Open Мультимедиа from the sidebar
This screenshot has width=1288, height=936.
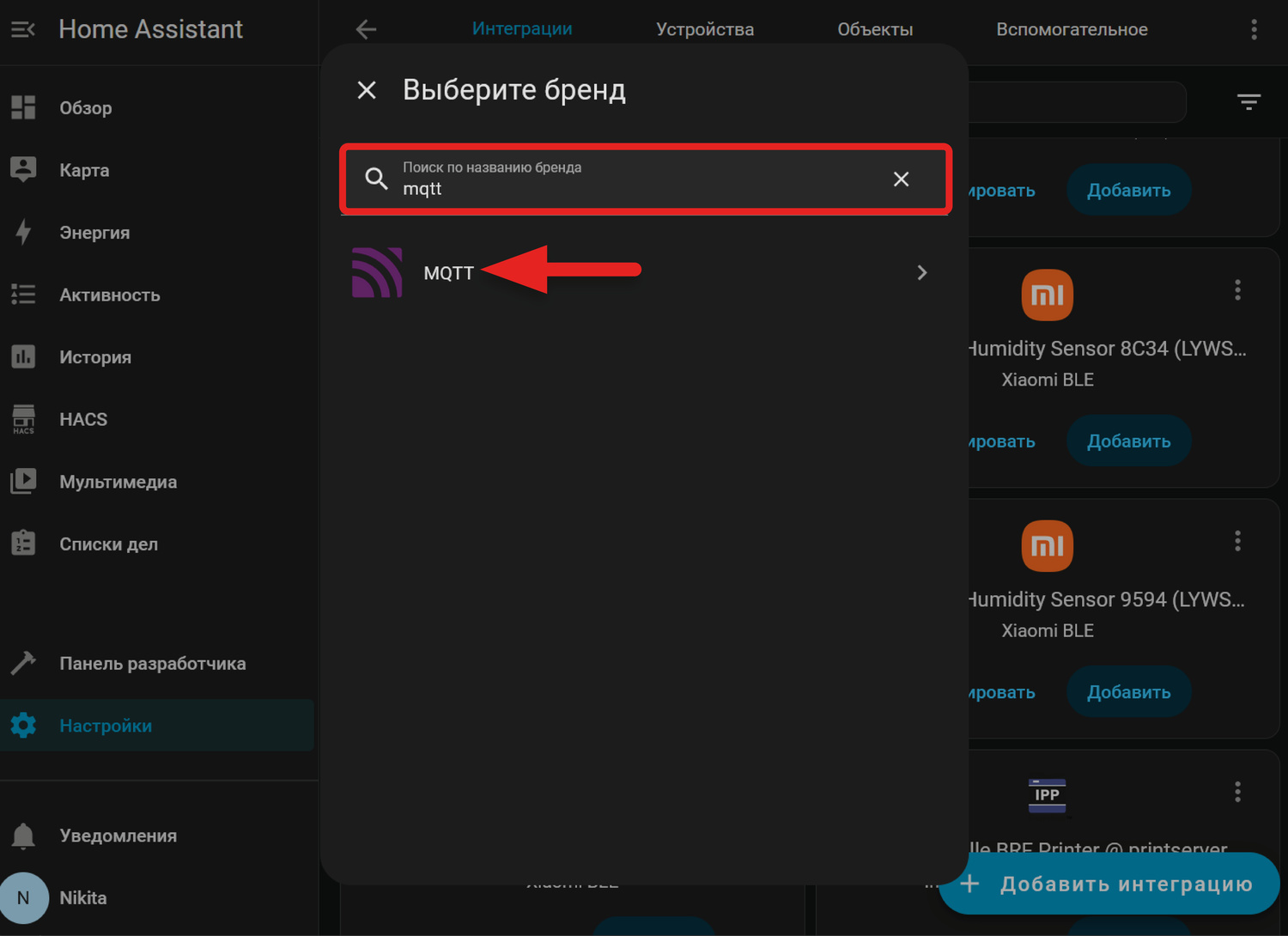[x=118, y=482]
